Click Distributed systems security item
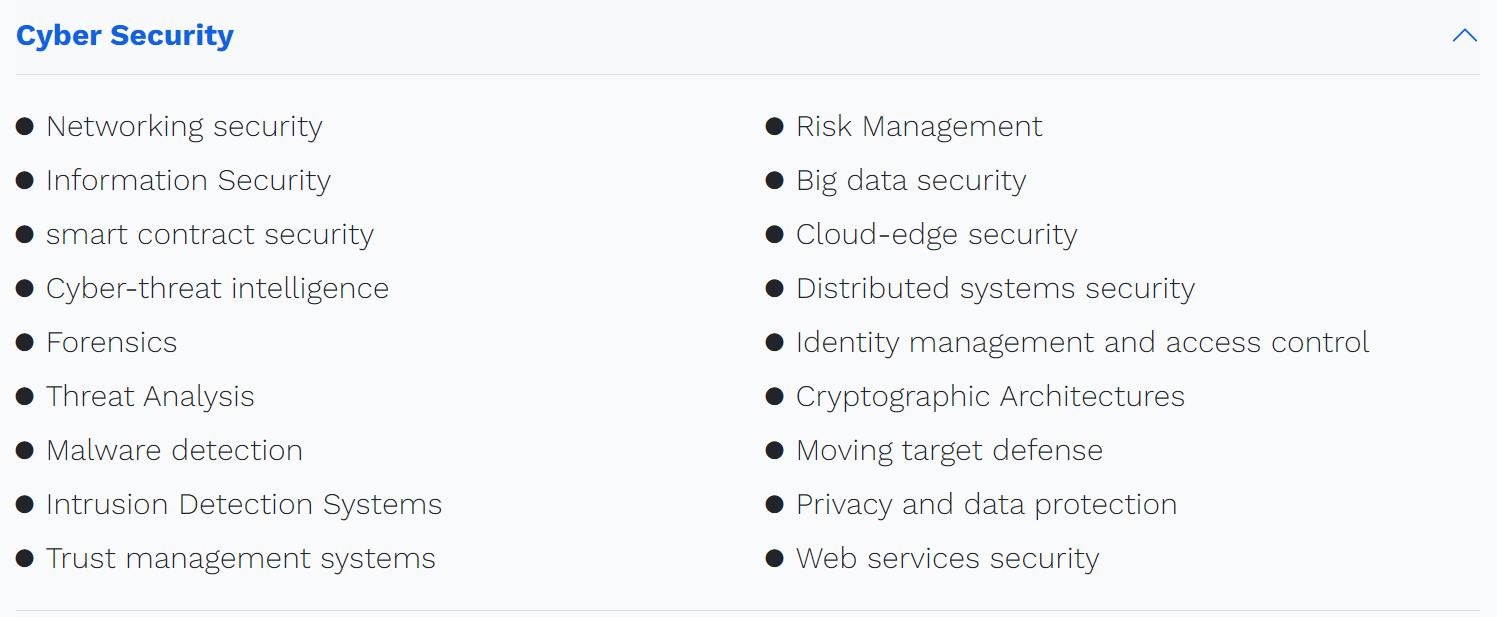This screenshot has height=617, width=1497. coord(995,289)
